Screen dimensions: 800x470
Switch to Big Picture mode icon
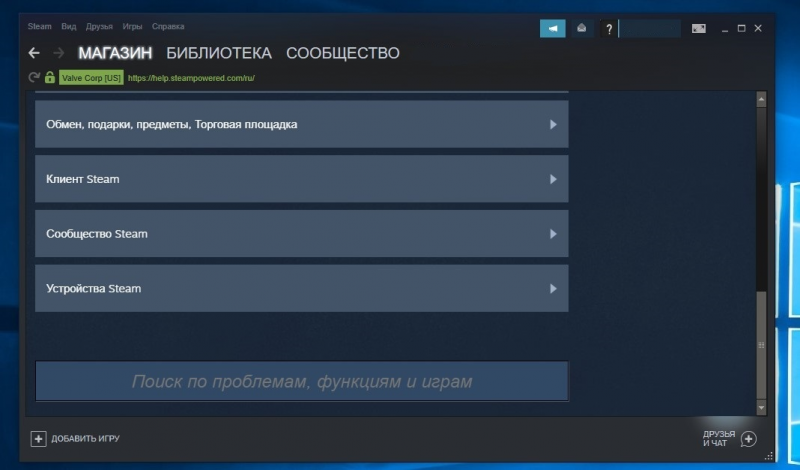698,29
